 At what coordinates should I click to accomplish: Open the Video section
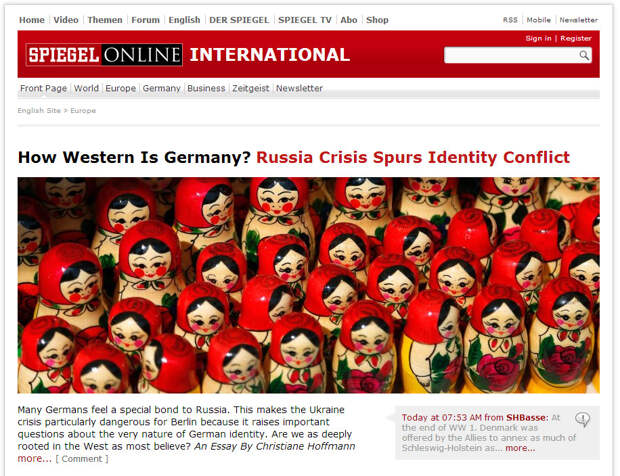(66, 20)
